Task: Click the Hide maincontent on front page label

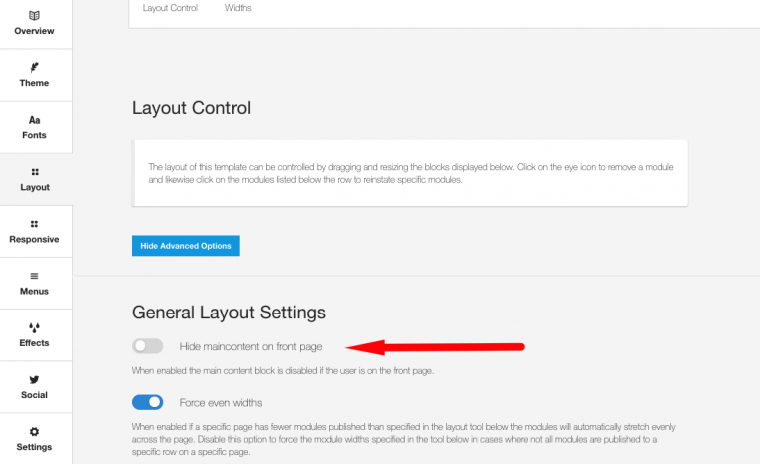Action: pos(250,346)
